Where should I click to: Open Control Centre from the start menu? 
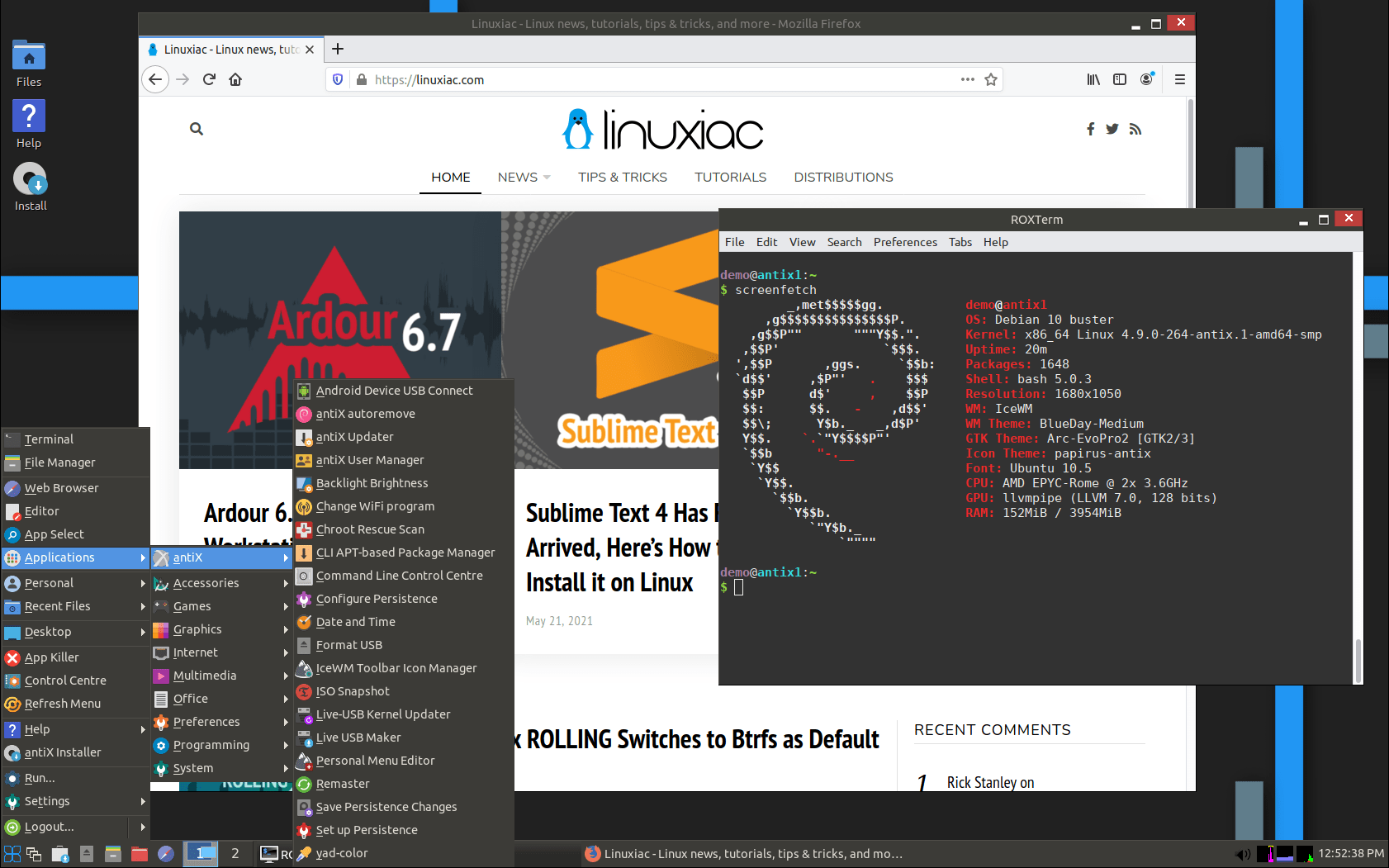pos(75,681)
